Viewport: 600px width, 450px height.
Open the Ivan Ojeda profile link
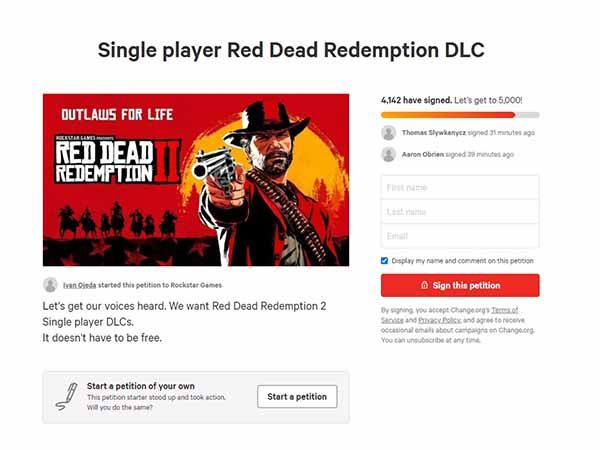click(80, 285)
